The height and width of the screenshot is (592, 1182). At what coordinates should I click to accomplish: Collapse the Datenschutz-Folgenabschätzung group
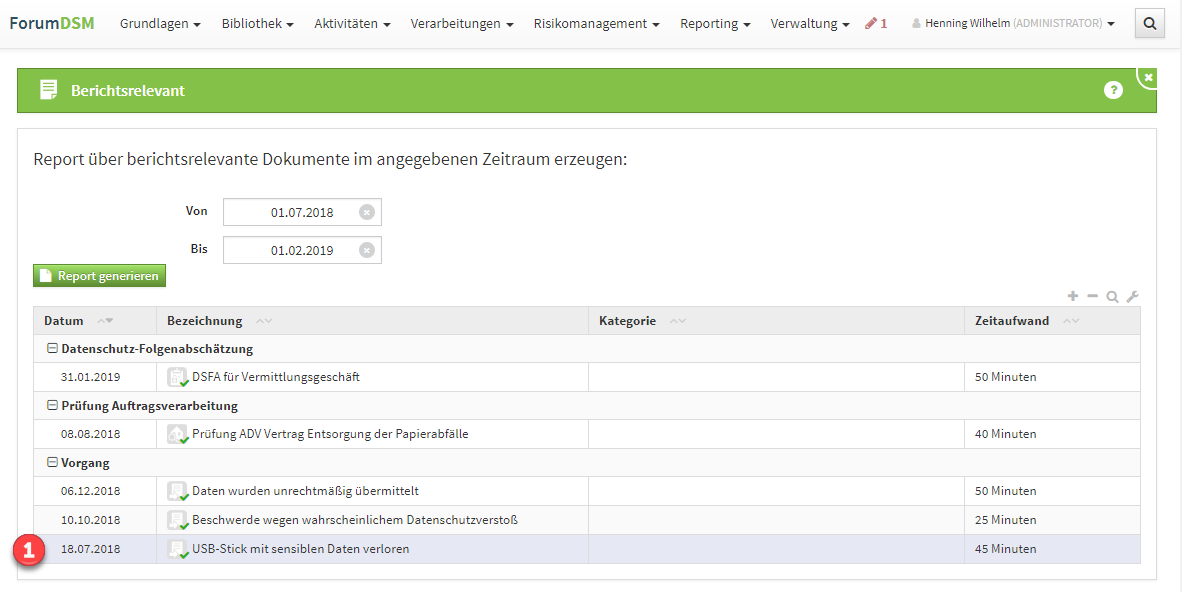coord(52,349)
